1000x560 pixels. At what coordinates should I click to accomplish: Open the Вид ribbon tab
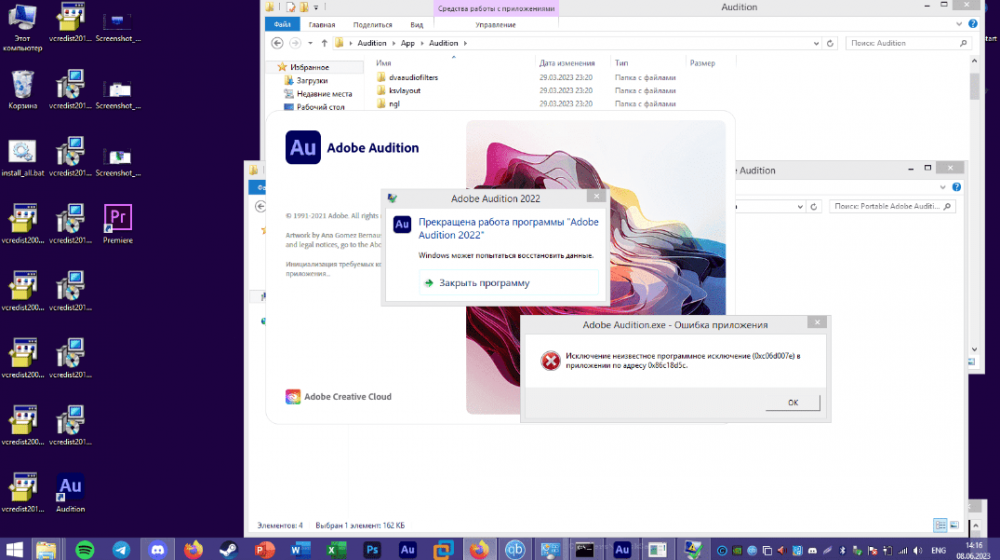[416, 24]
